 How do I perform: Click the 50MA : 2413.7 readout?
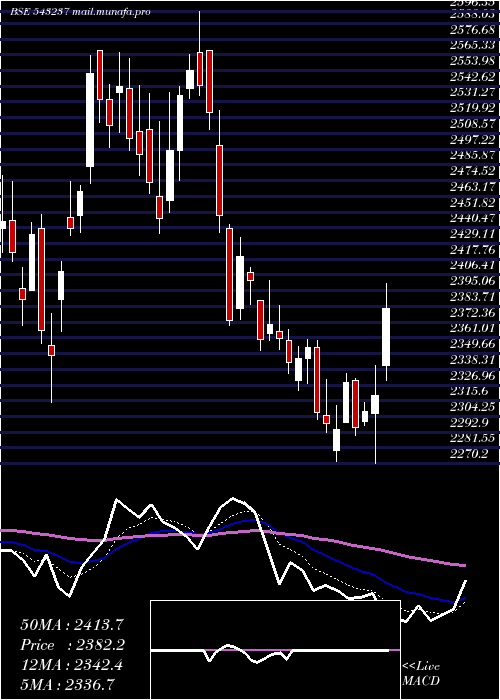[72, 625]
